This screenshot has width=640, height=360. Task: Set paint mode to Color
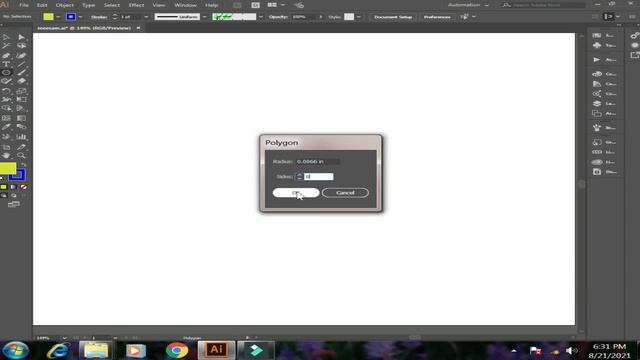coord(4,187)
